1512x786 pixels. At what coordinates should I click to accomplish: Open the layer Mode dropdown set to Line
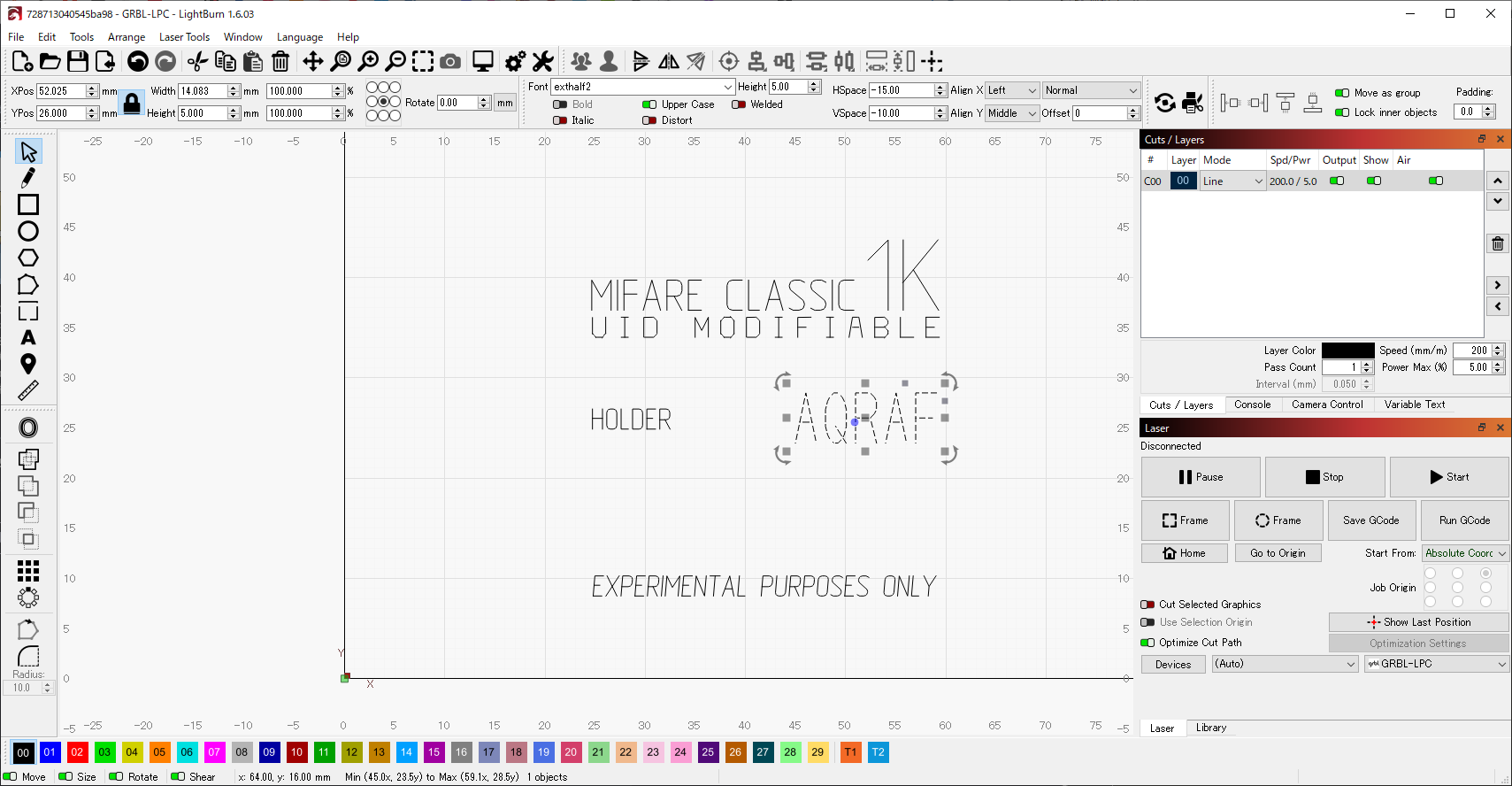pos(1232,181)
